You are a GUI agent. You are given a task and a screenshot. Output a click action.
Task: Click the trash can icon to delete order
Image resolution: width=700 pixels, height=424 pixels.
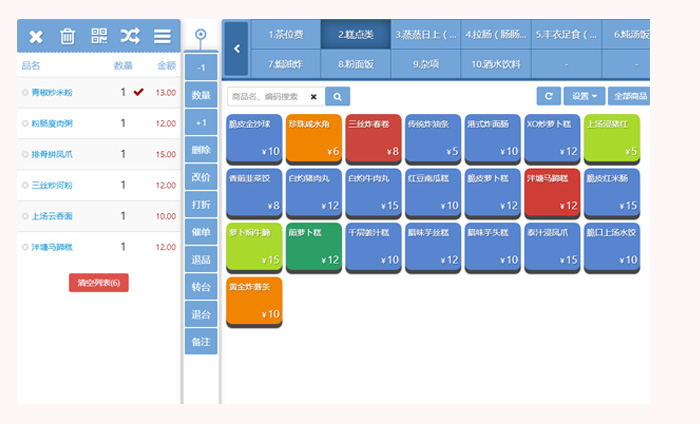[x=67, y=36]
